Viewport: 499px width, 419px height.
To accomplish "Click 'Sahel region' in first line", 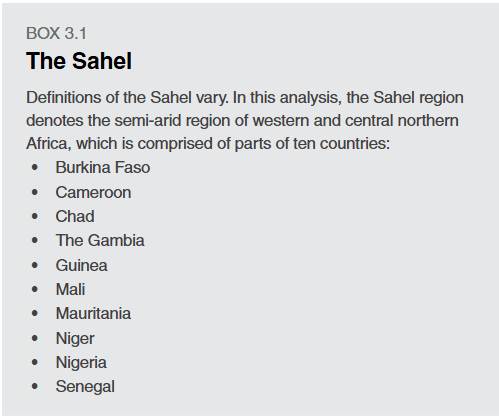I will (x=418, y=98).
